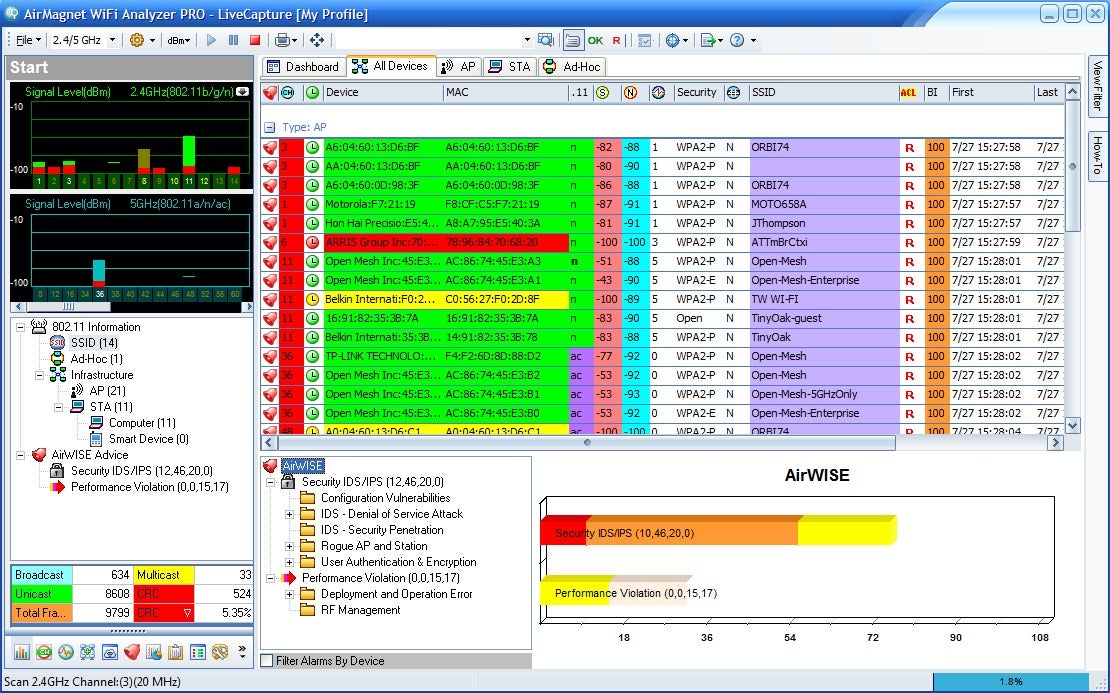This screenshot has width=1110, height=693.
Task: Open the How-To side tab
Action: (x=1097, y=156)
